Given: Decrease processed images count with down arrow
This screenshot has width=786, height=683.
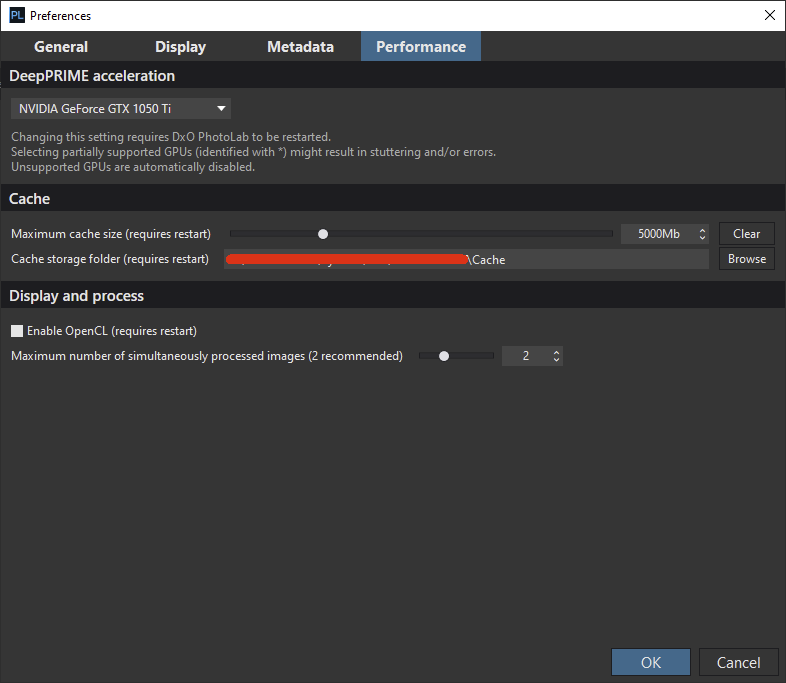Looking at the screenshot, I should click(x=556, y=360).
